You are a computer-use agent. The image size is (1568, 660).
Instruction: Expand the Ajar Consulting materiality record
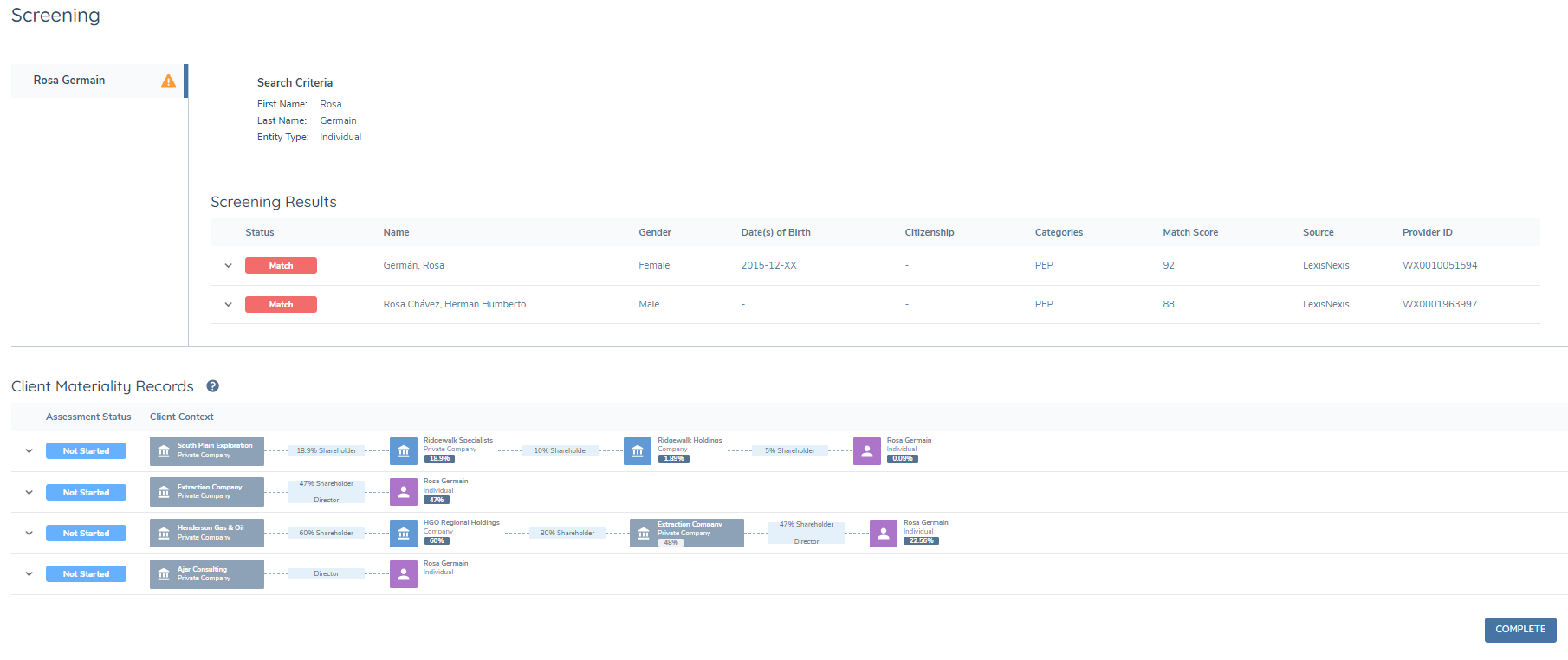point(29,574)
